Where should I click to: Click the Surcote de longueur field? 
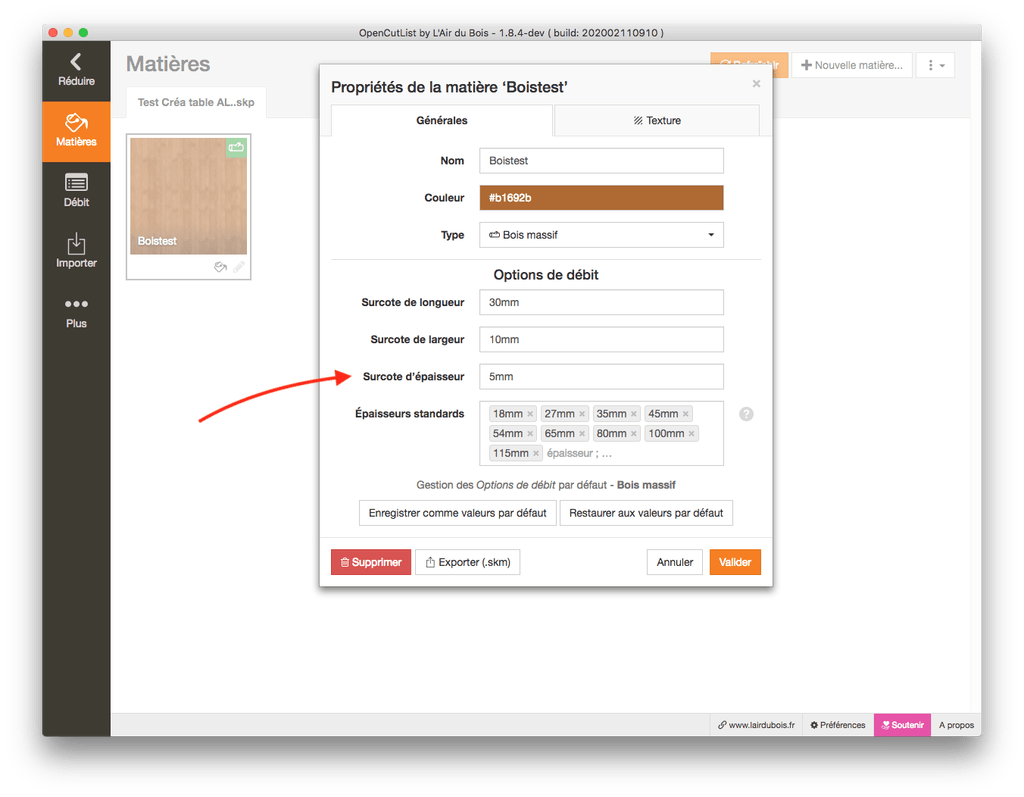point(601,302)
